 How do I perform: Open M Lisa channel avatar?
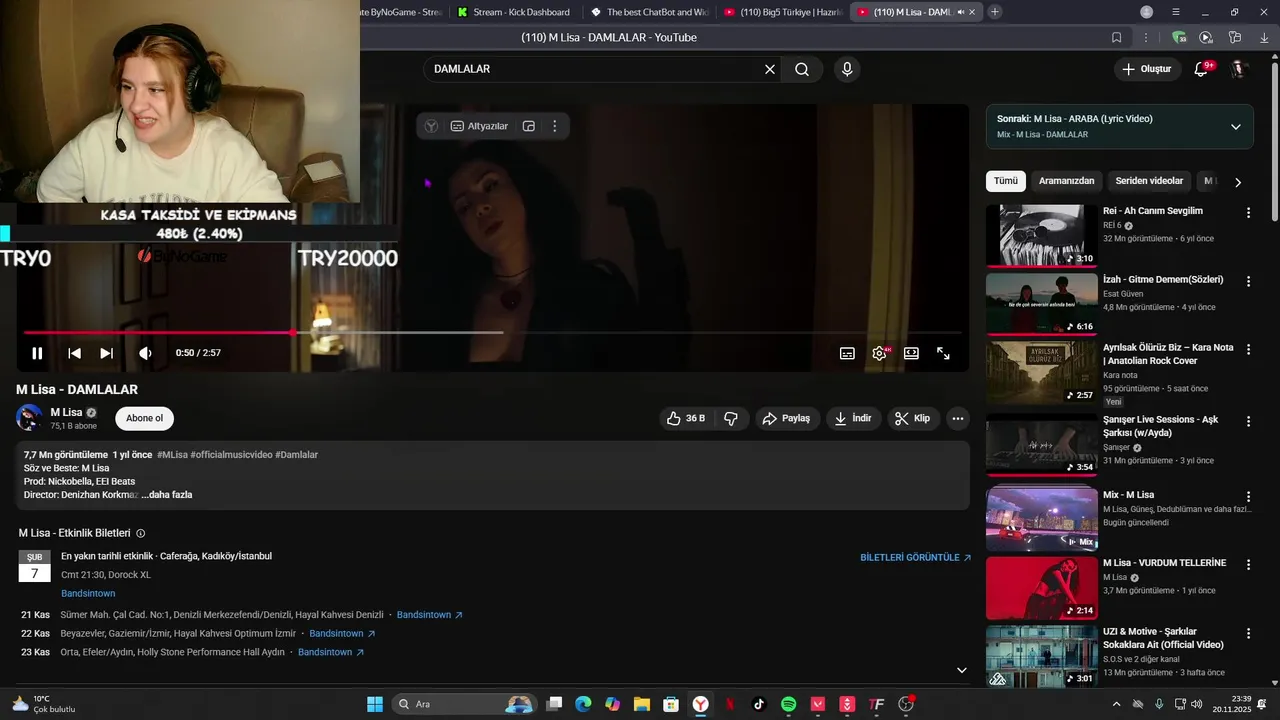(x=30, y=418)
